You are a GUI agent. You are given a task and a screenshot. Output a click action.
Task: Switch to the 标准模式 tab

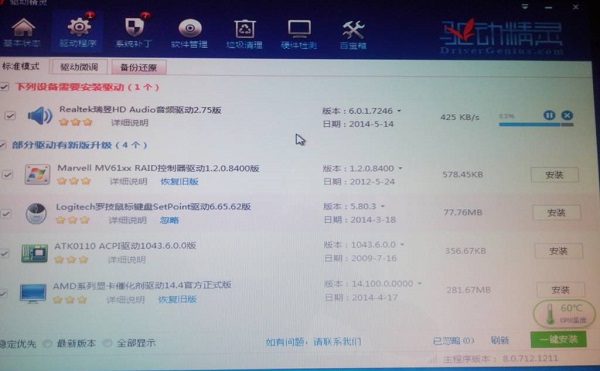pos(21,67)
